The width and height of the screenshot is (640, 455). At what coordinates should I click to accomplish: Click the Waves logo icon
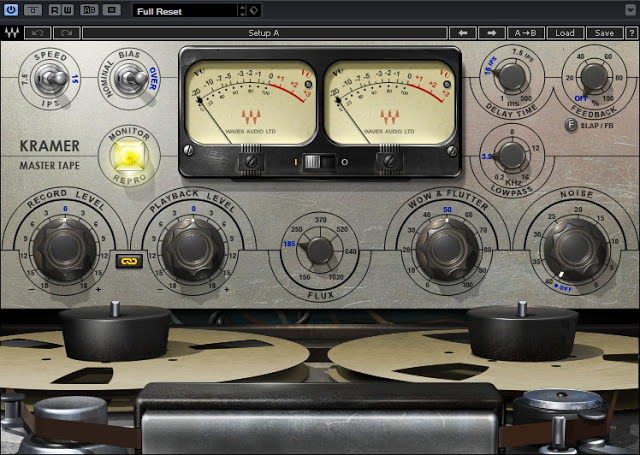coord(11,33)
